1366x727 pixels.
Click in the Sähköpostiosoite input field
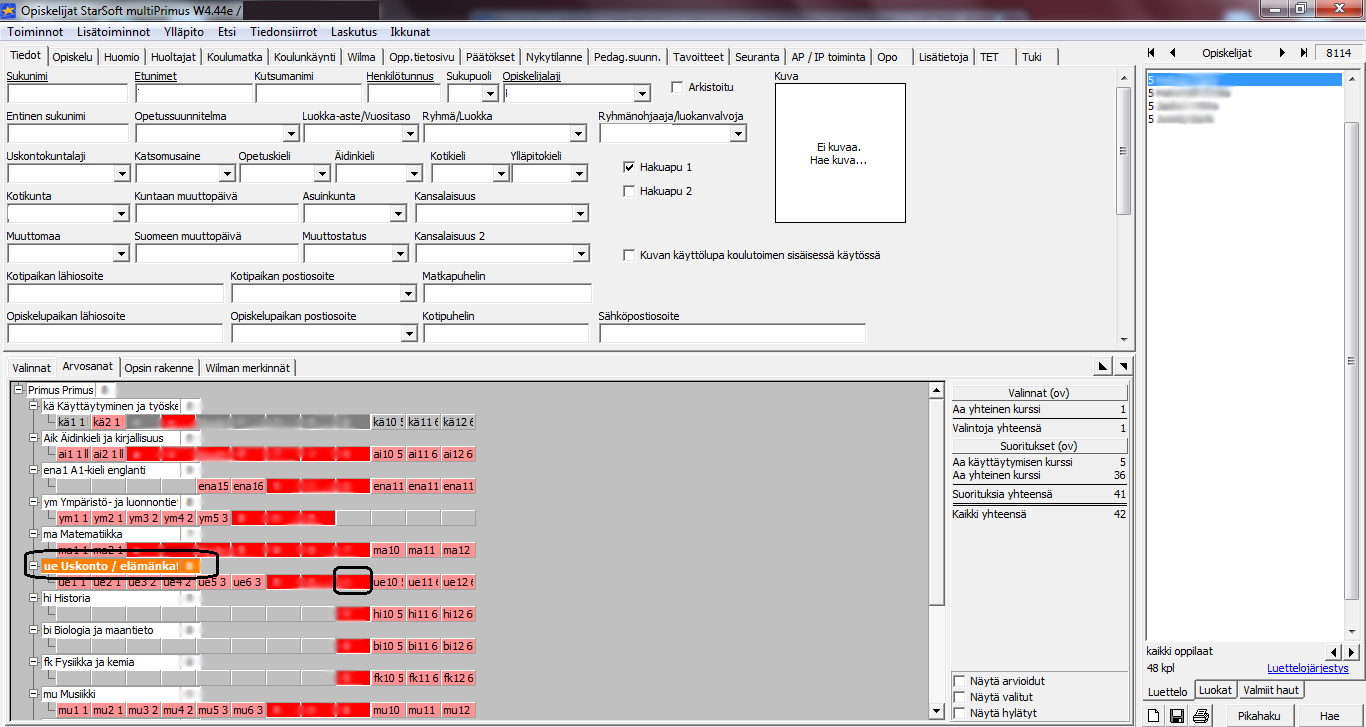tap(732, 334)
